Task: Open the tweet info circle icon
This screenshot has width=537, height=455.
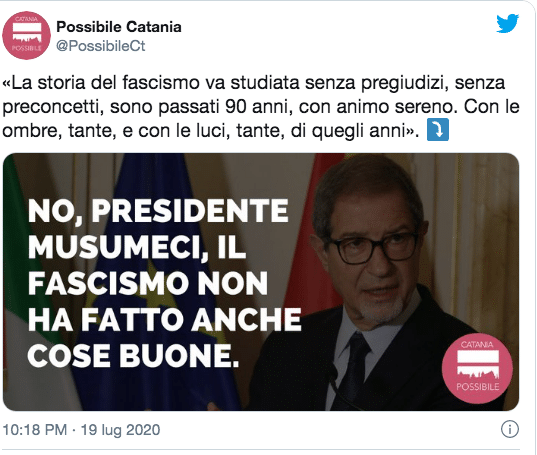Action: pos(510,429)
